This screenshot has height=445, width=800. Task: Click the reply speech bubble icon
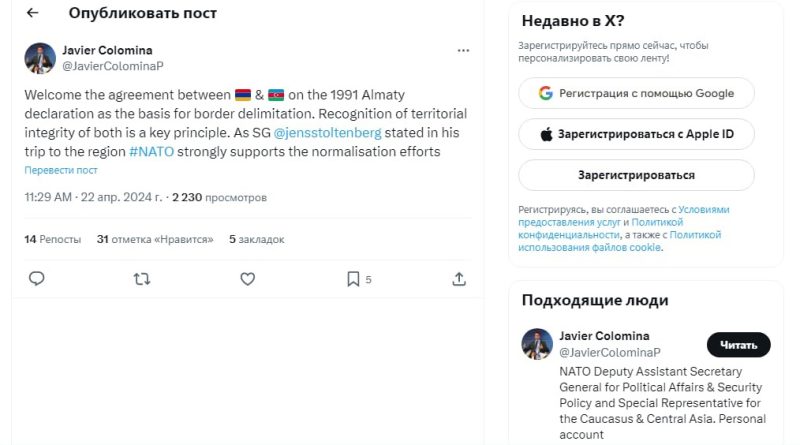(37, 279)
